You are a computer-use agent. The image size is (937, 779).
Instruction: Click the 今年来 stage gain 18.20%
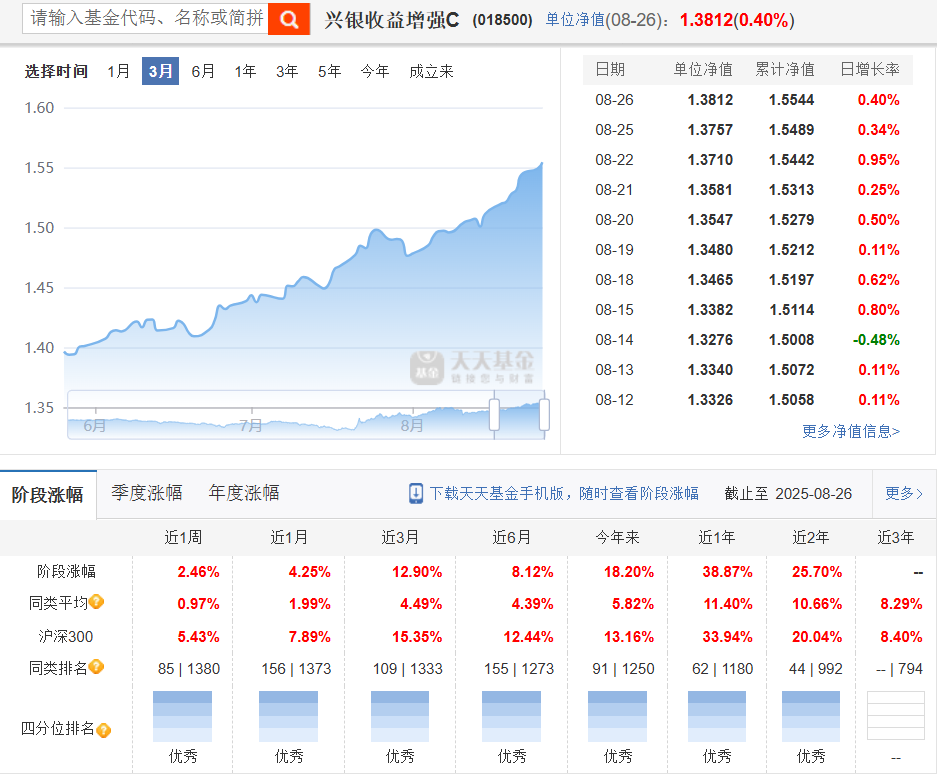pyautogui.click(x=629, y=572)
